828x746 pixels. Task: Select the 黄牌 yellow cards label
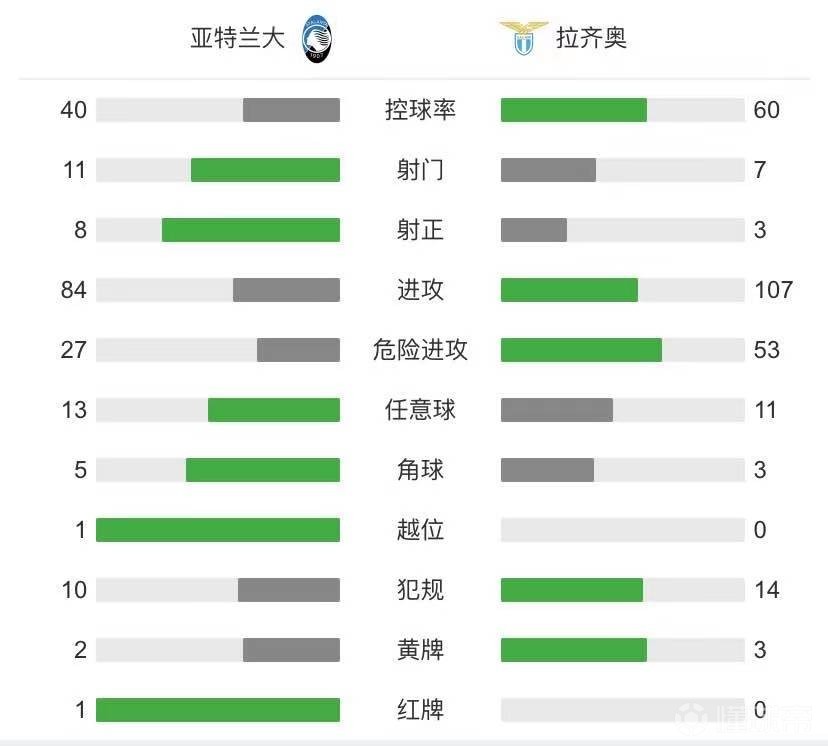(x=420, y=650)
